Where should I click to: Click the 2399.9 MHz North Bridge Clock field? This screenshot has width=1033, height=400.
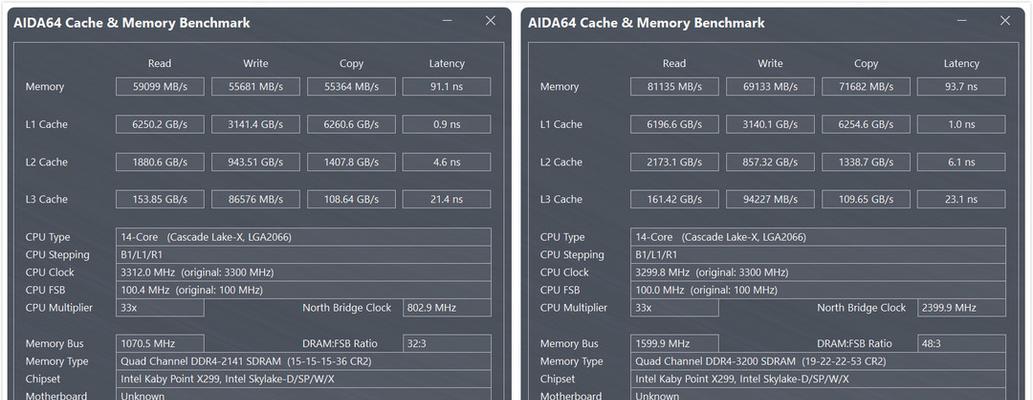tap(961, 308)
